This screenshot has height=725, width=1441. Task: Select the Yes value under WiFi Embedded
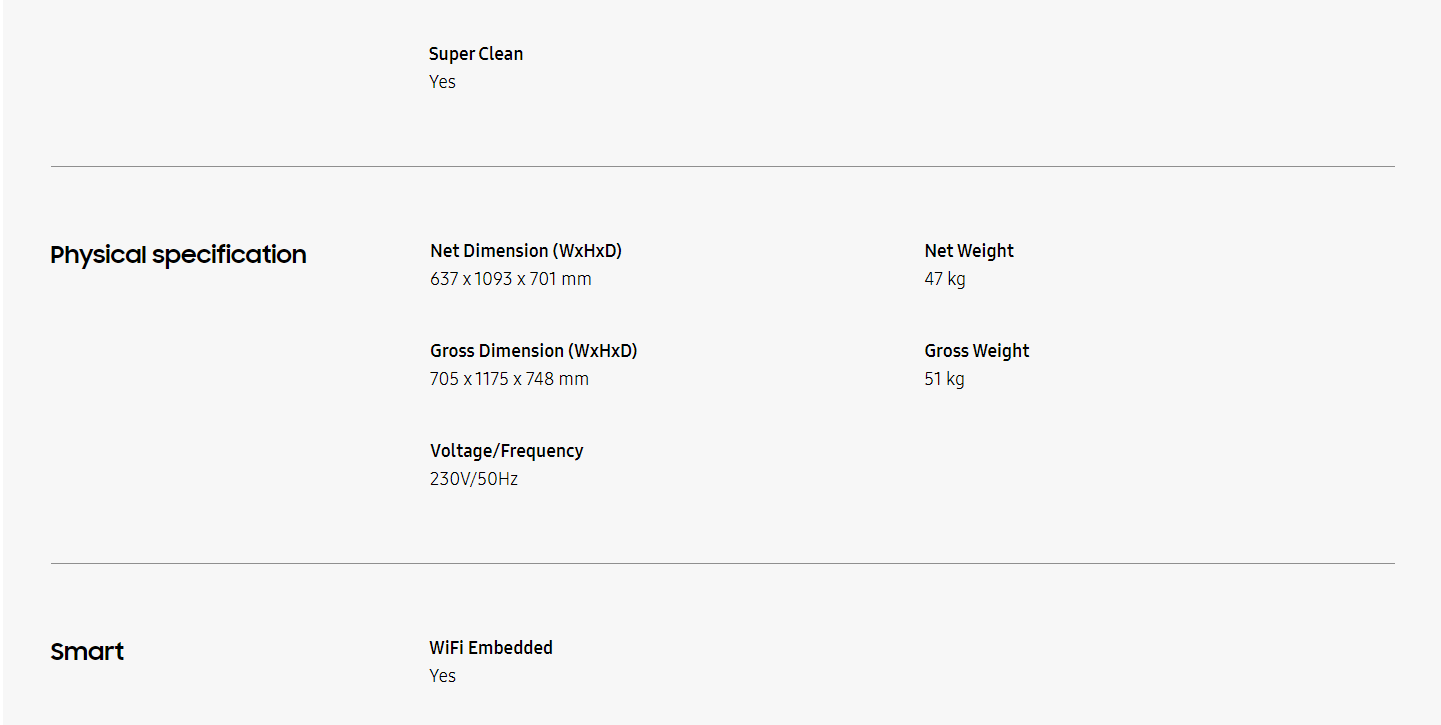(x=442, y=676)
